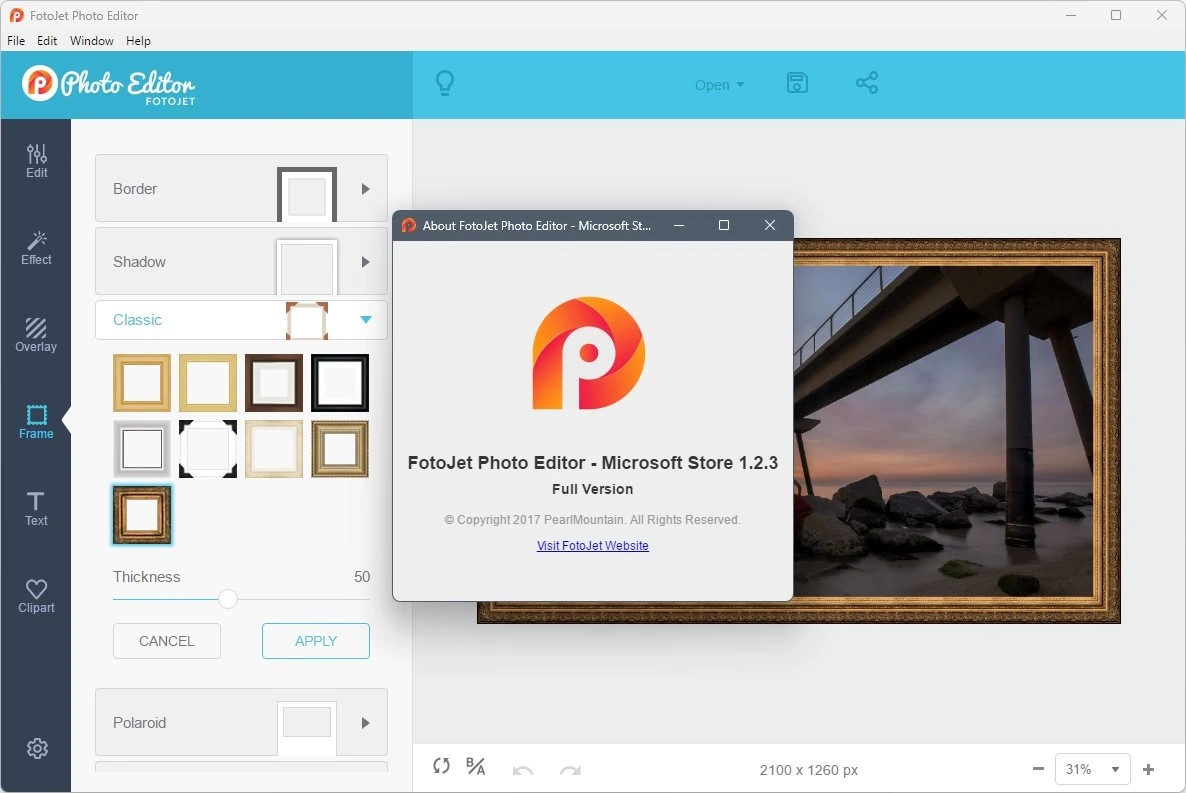Open the Overlay sidebar panel

(x=36, y=335)
